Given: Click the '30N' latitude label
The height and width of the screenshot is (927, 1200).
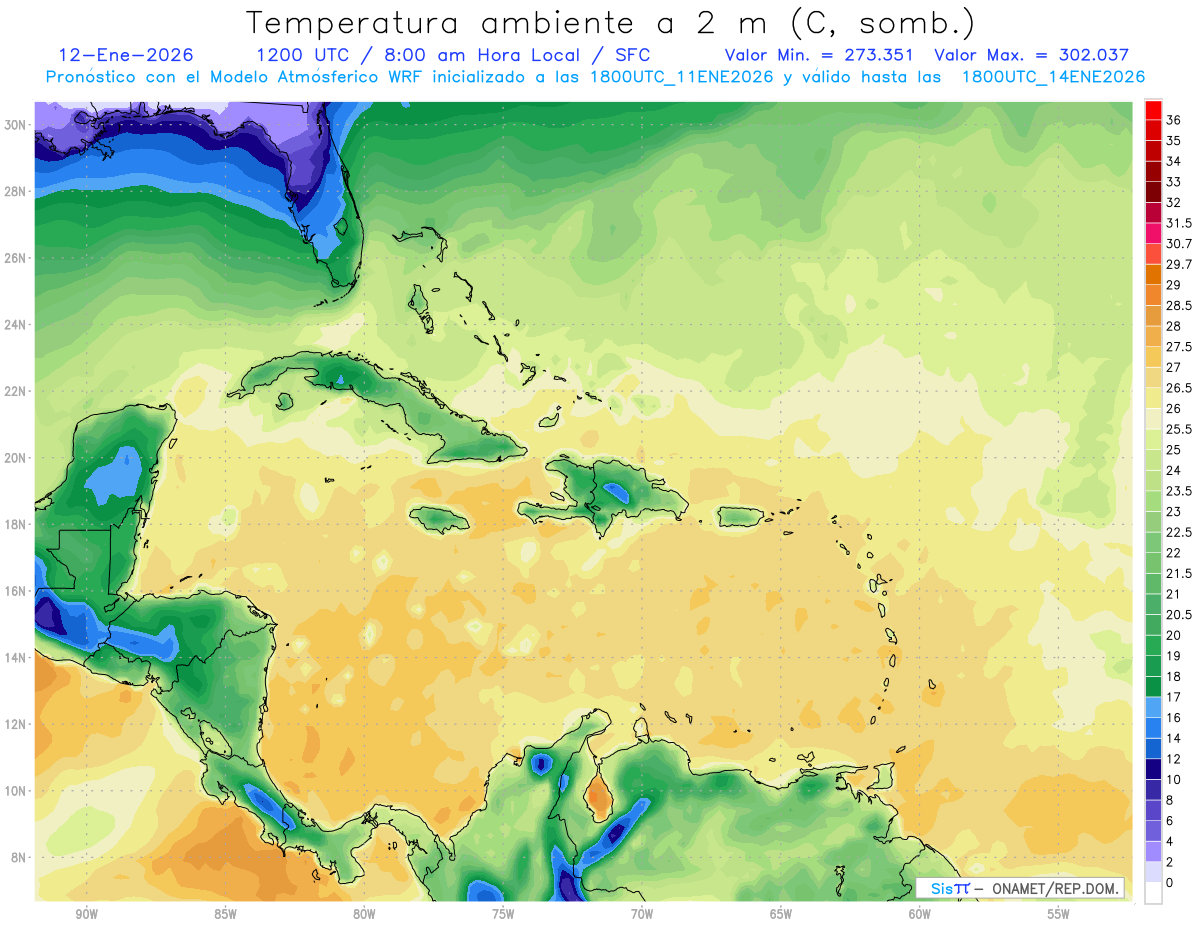Looking at the screenshot, I should pos(15,125).
